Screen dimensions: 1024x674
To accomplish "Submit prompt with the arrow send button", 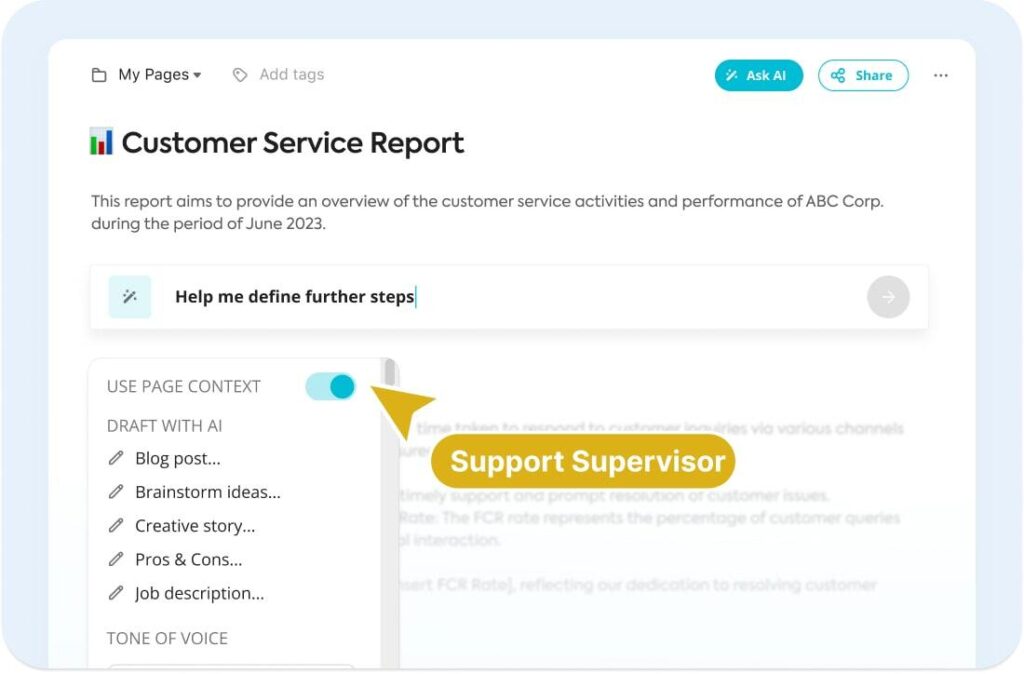I will coord(888,297).
